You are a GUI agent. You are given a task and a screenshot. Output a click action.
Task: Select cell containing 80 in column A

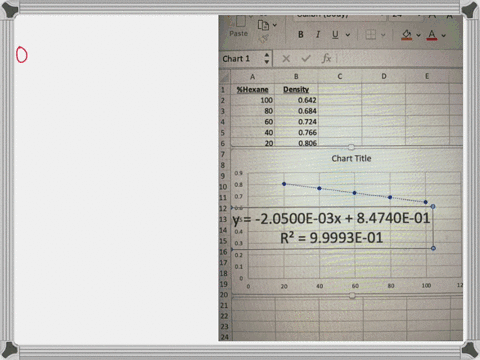coord(252,111)
